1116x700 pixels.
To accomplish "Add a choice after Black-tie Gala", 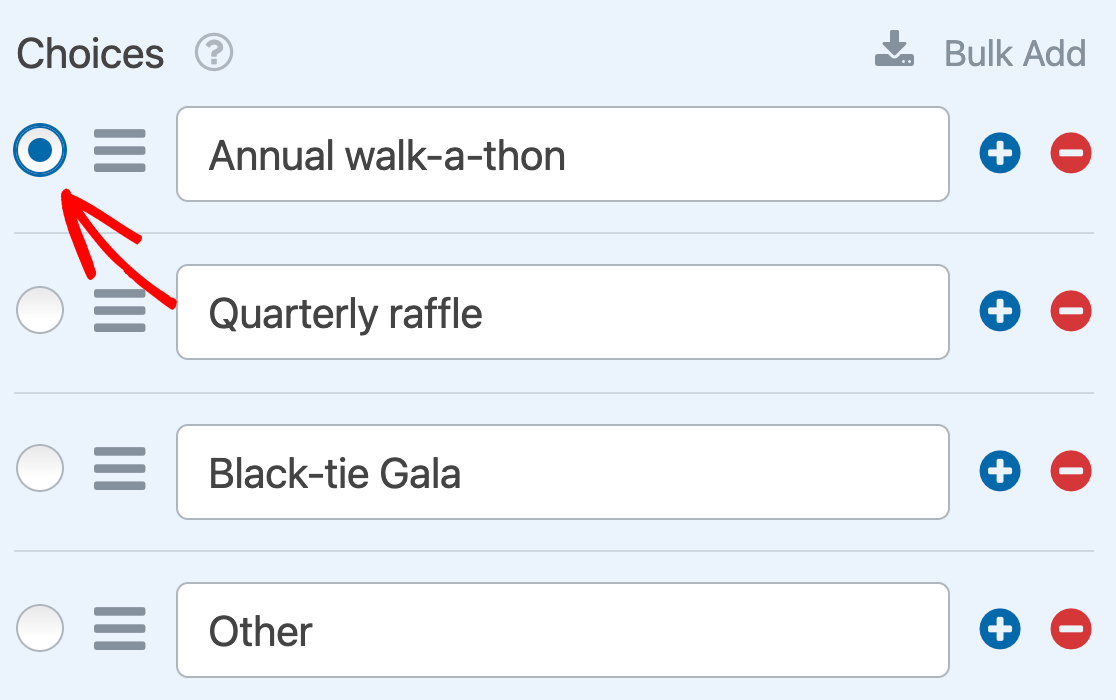I will pos(1000,471).
